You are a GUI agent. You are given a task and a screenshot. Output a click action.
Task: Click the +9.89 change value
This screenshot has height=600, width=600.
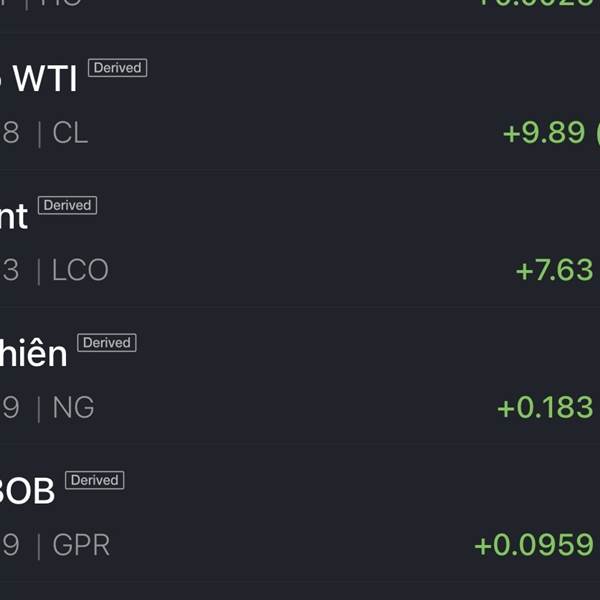(x=544, y=133)
